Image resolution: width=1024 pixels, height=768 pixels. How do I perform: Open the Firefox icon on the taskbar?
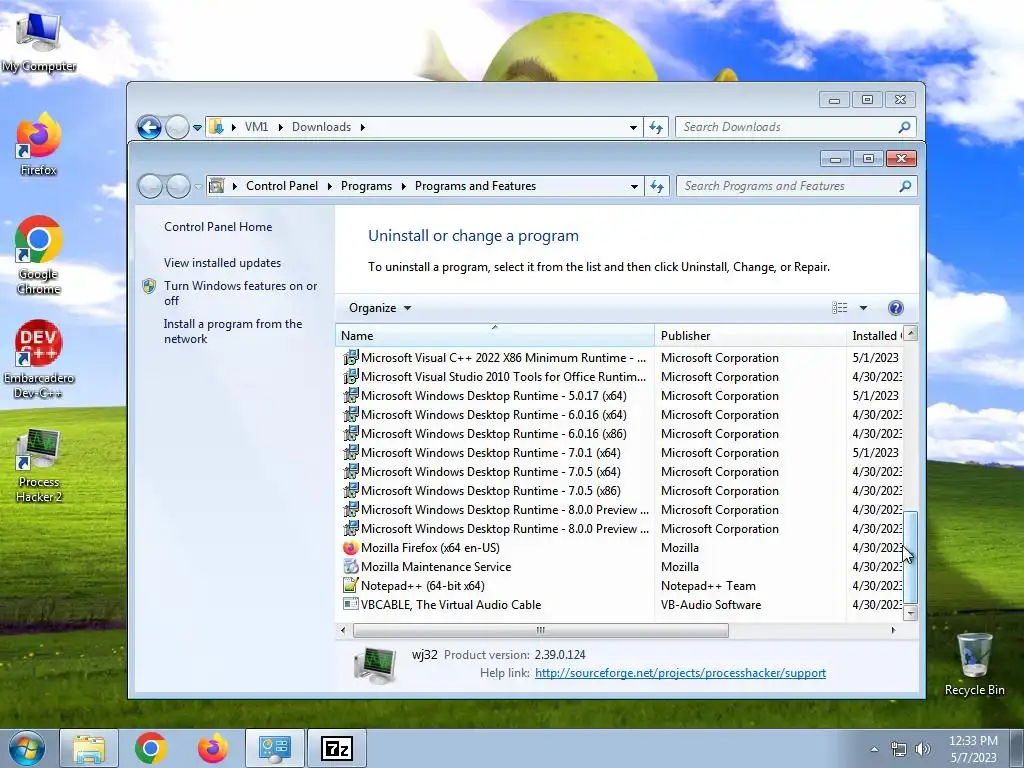[x=213, y=748]
